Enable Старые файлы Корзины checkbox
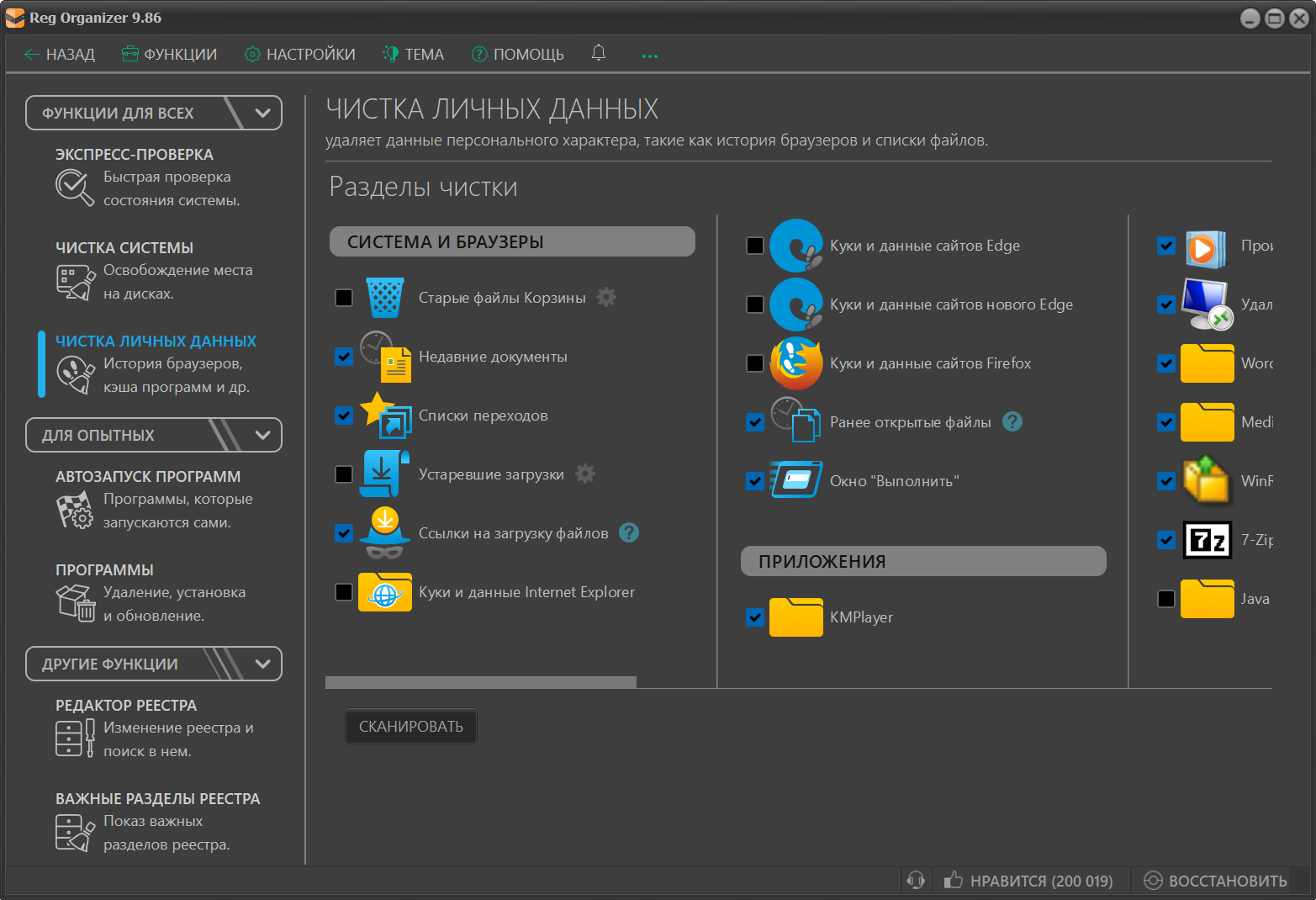Viewport: 1316px width, 900px height. pyautogui.click(x=344, y=298)
